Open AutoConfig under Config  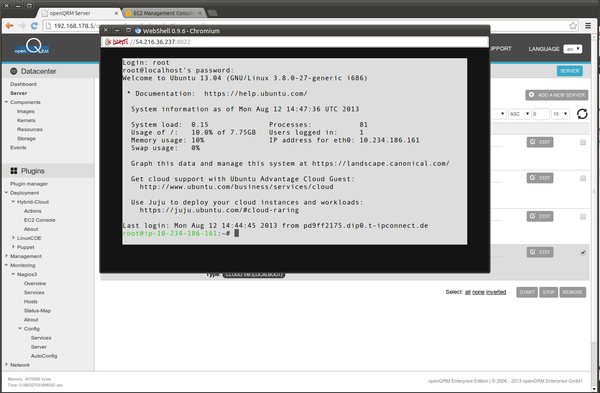[x=44, y=356]
